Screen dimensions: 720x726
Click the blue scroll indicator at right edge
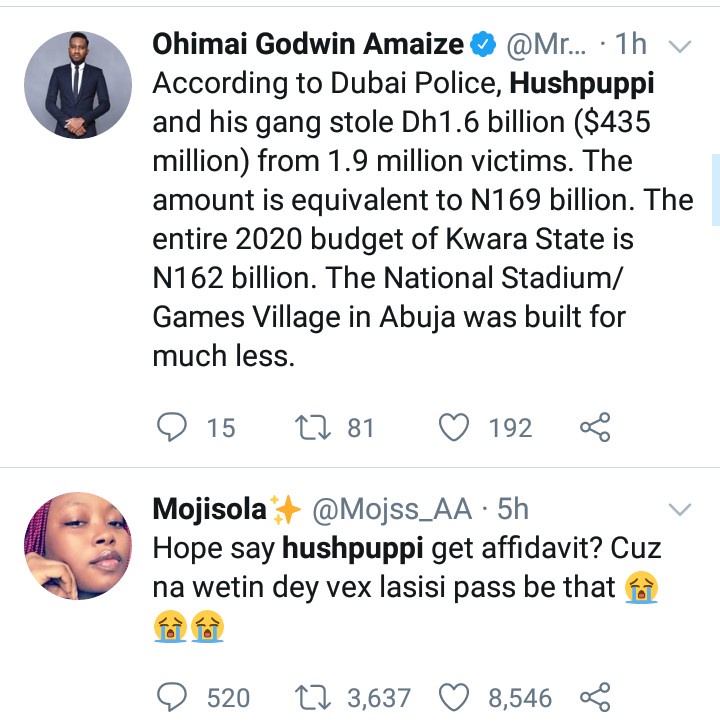click(x=715, y=190)
